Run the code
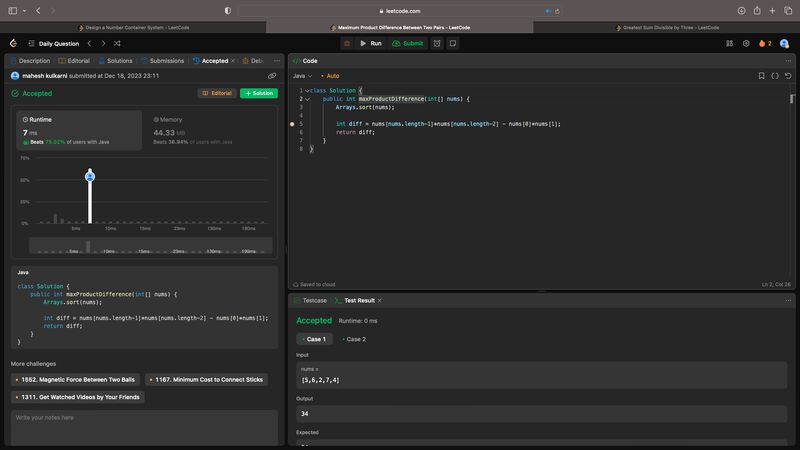Viewport: 800px width, 450px height. 371,43
